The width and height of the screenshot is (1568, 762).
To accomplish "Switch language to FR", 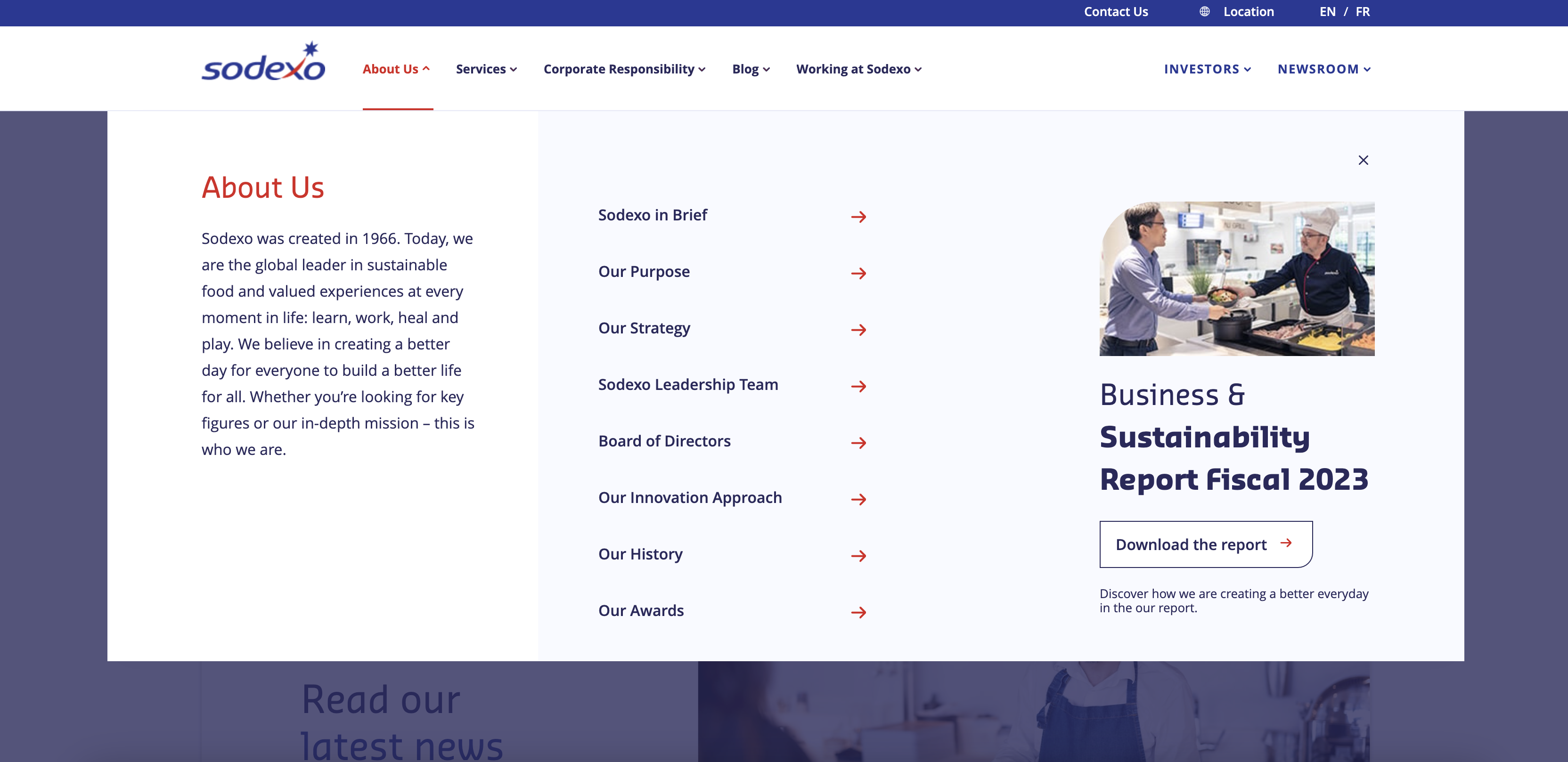I will pos(1362,12).
